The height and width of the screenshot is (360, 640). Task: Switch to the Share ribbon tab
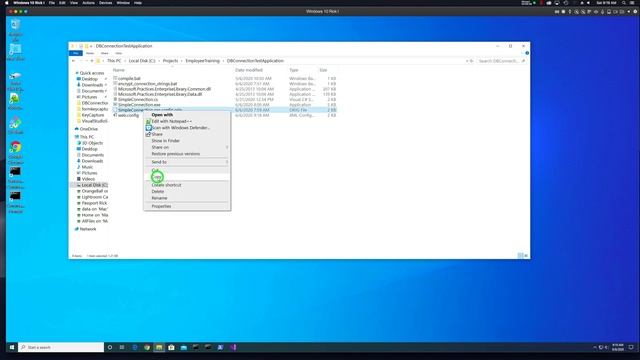pyautogui.click(x=104, y=53)
